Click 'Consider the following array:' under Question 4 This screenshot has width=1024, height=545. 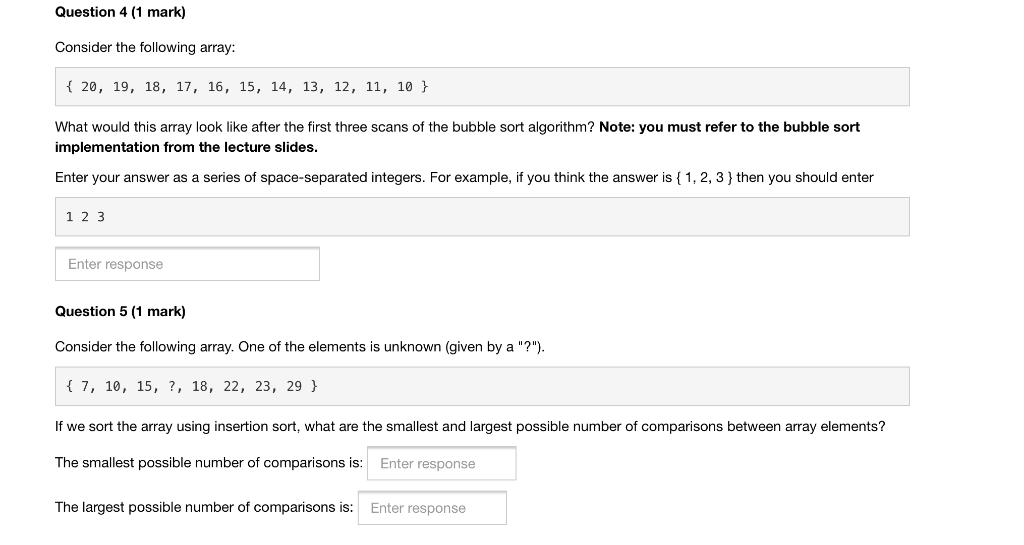(145, 48)
